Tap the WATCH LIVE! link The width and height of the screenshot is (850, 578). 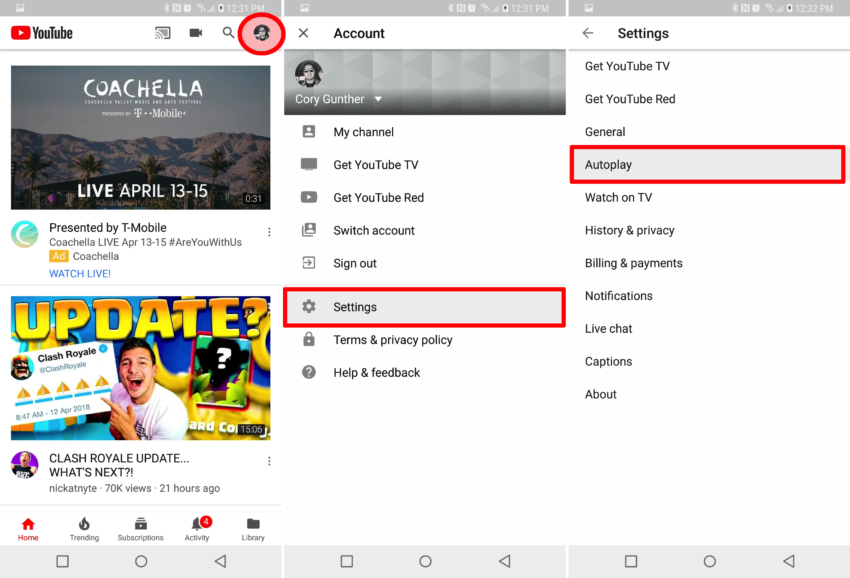coord(80,273)
